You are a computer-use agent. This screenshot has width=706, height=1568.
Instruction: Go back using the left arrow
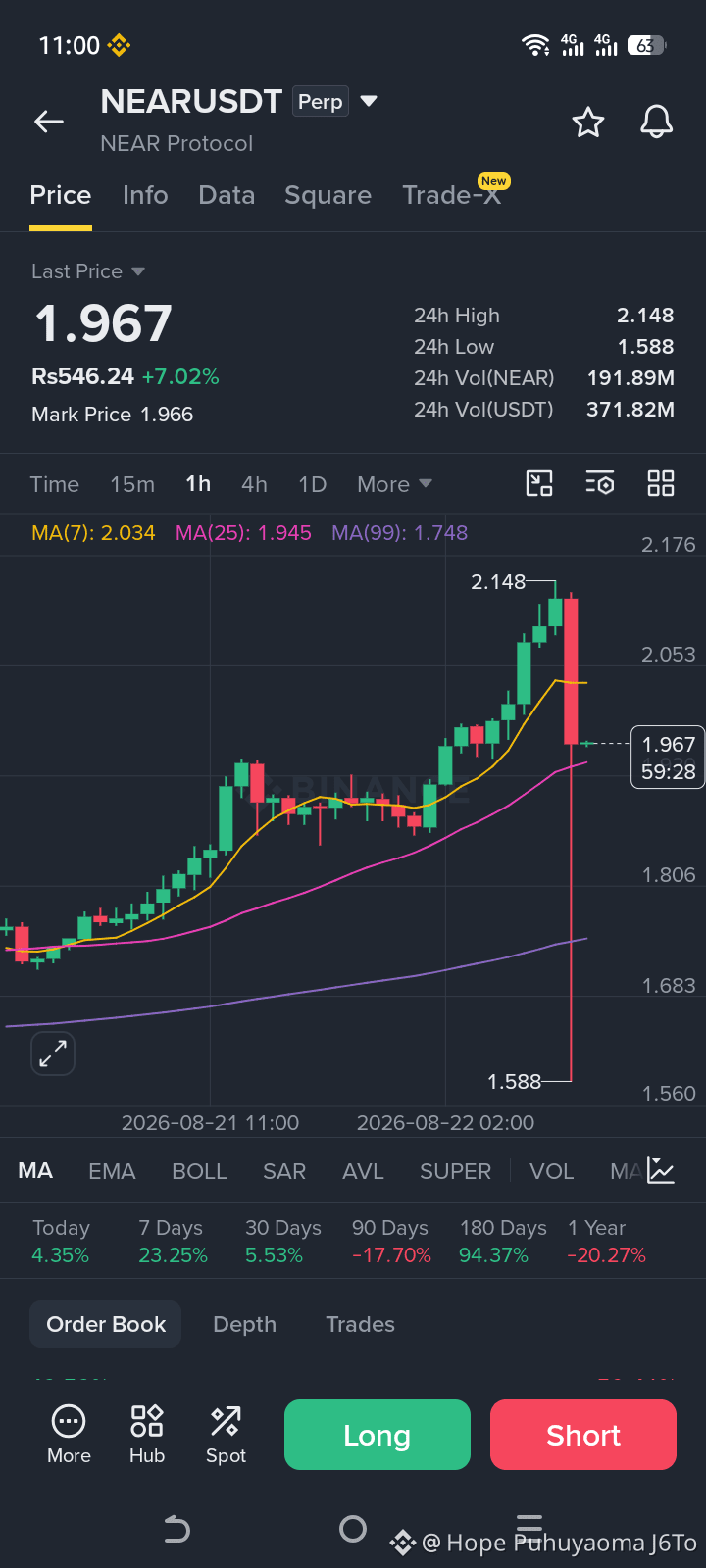point(48,122)
